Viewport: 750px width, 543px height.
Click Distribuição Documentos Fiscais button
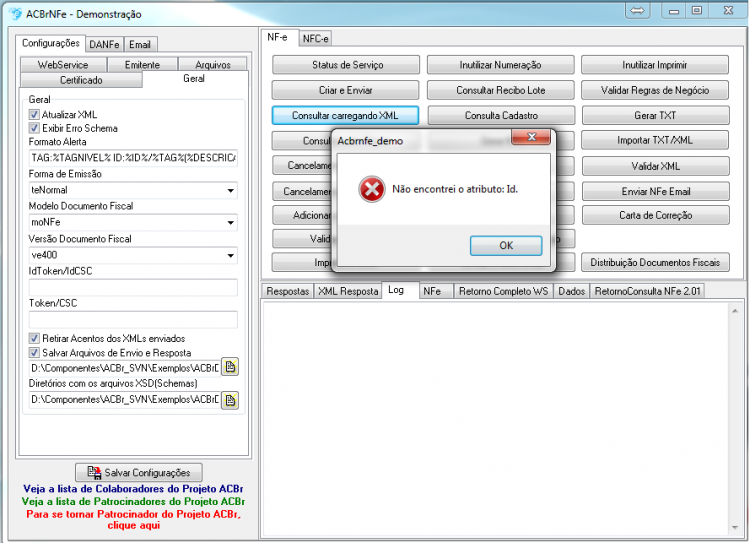tap(655, 262)
